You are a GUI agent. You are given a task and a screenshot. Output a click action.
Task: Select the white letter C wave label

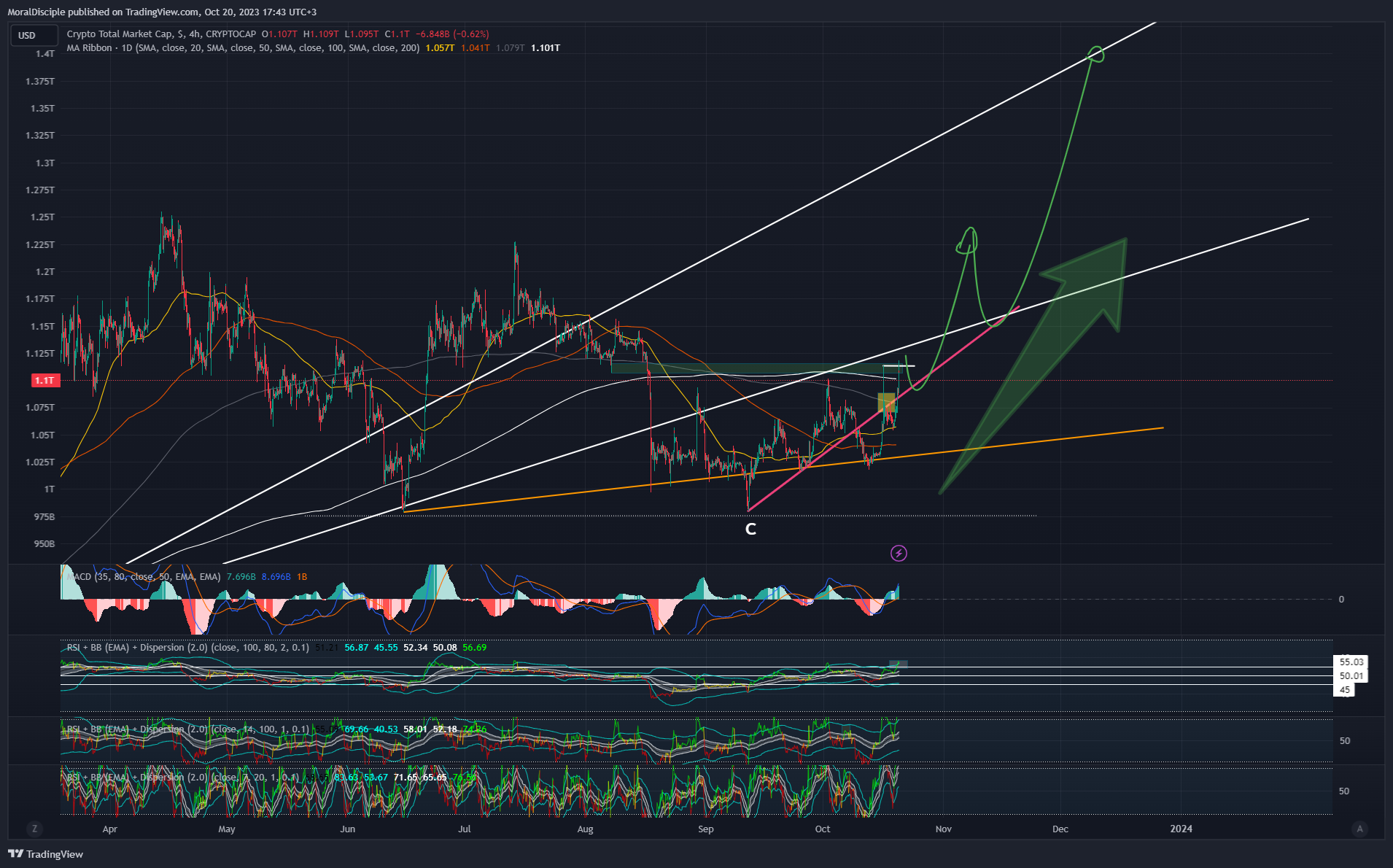point(750,530)
